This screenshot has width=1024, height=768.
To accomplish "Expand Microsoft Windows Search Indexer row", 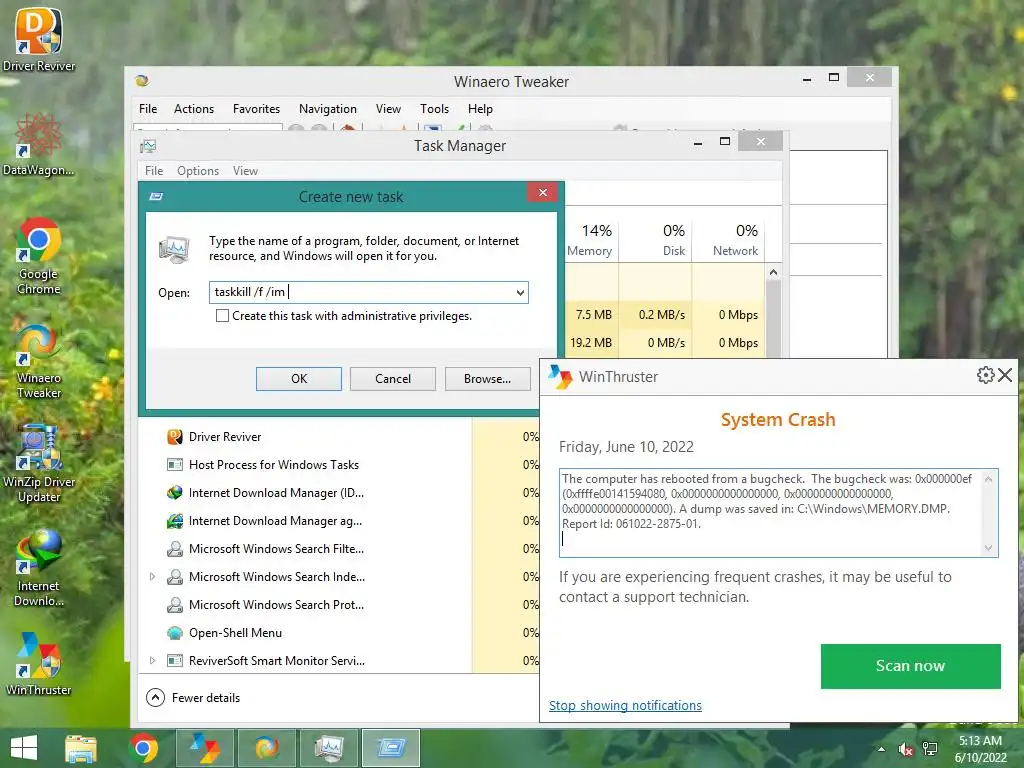I will tap(152, 577).
